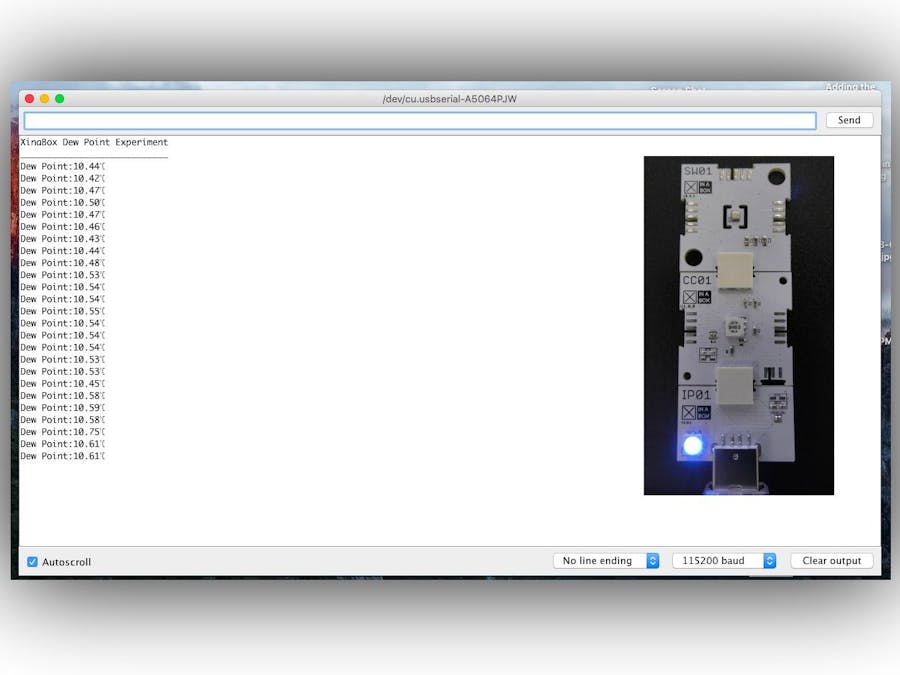Click the Dew Point:10.59 line

(63, 408)
